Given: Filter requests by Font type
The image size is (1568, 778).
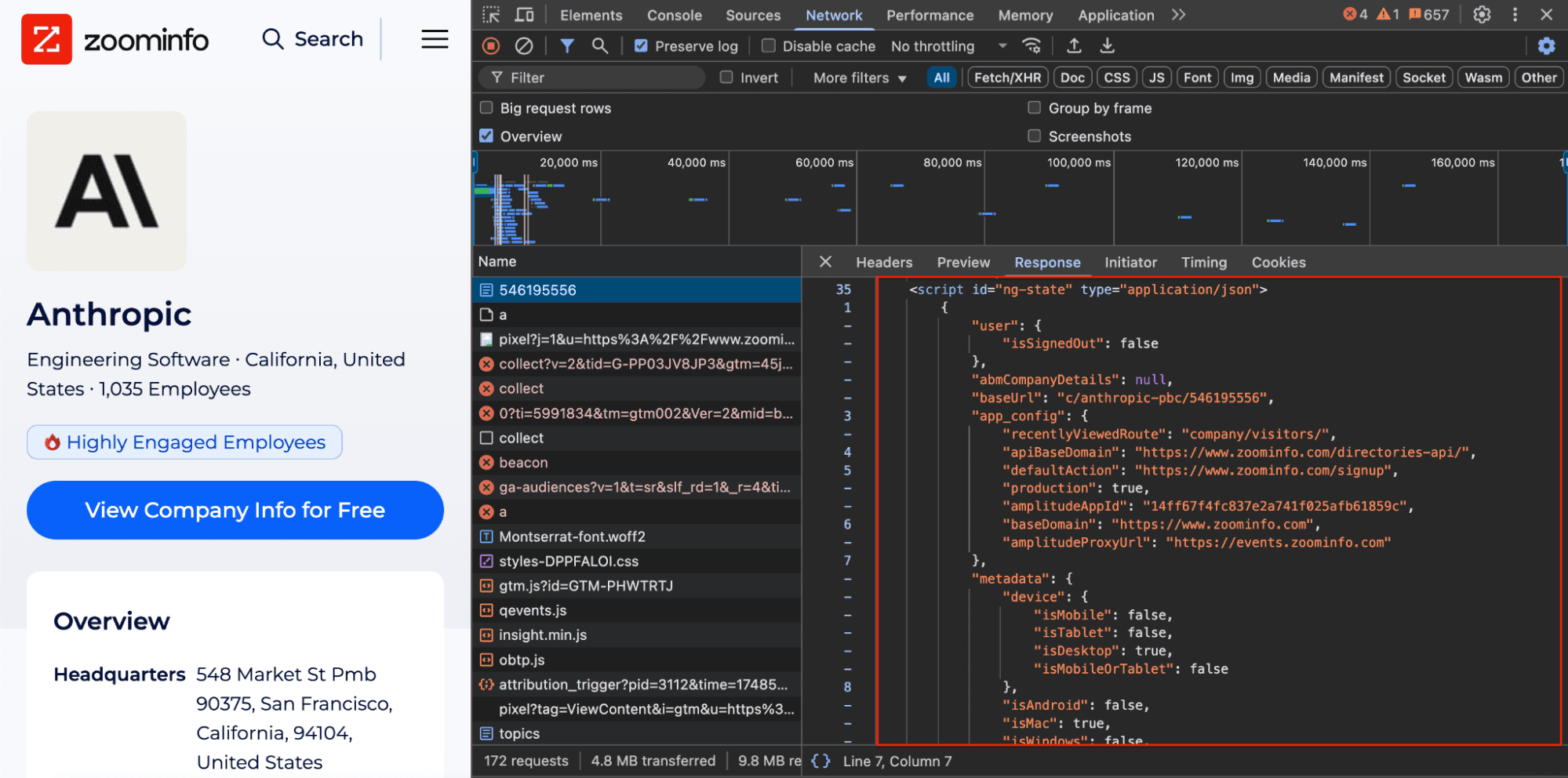Looking at the screenshot, I should pyautogui.click(x=1198, y=78).
